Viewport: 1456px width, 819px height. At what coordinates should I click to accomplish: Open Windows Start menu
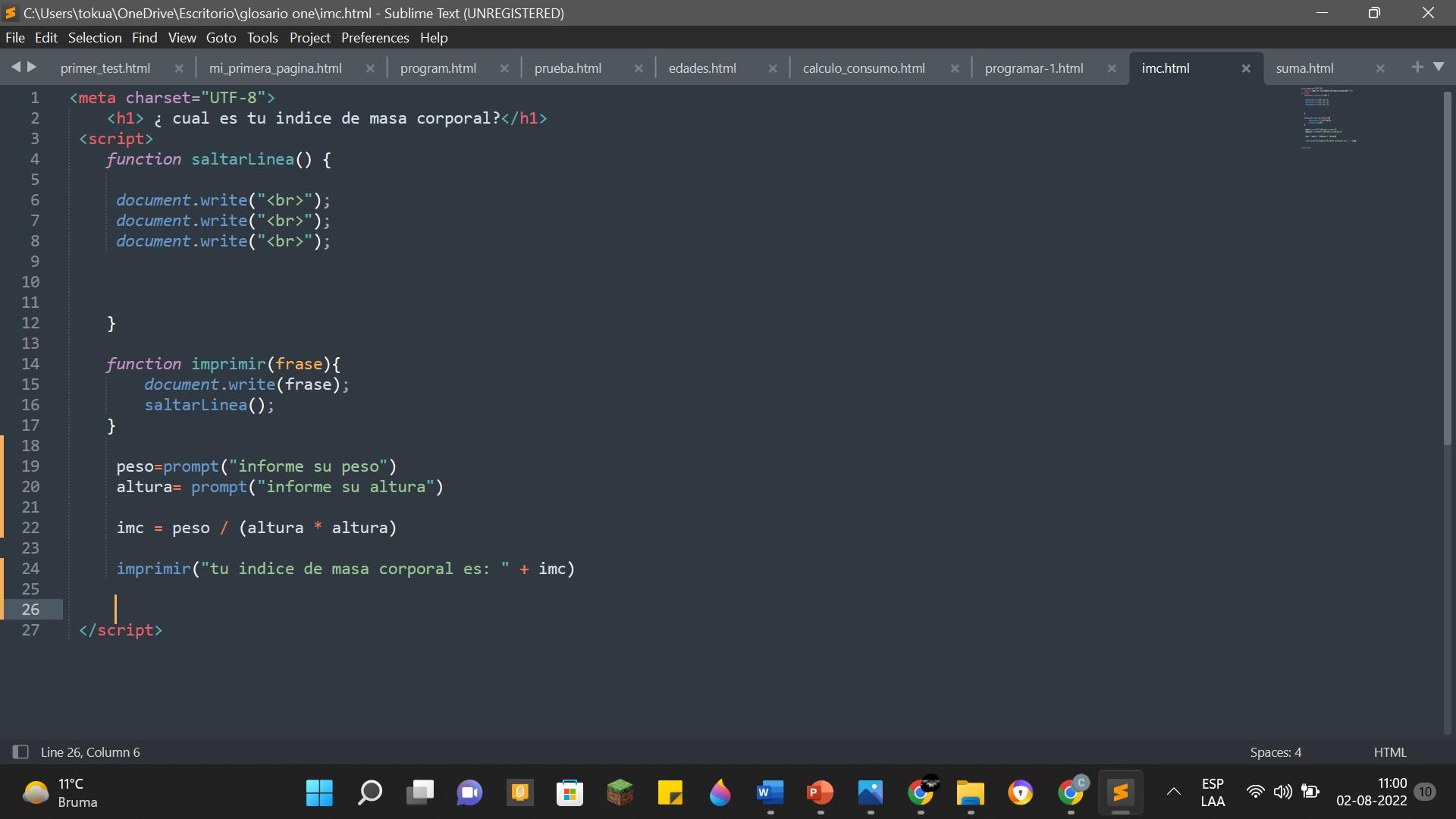pos(319,793)
